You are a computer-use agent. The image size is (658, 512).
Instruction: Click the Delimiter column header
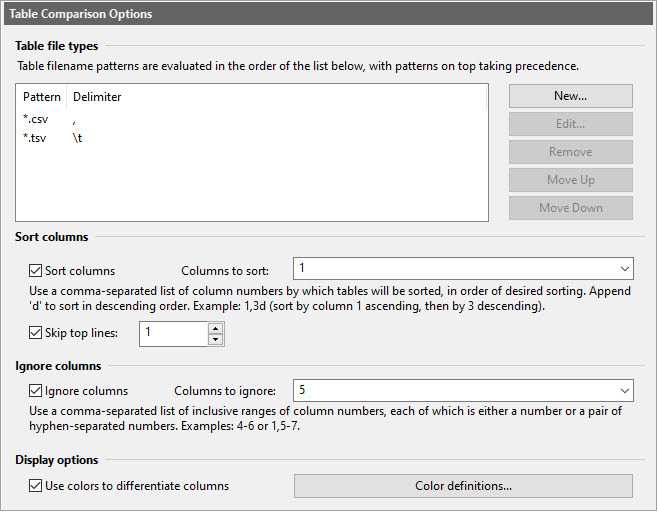coord(97,97)
